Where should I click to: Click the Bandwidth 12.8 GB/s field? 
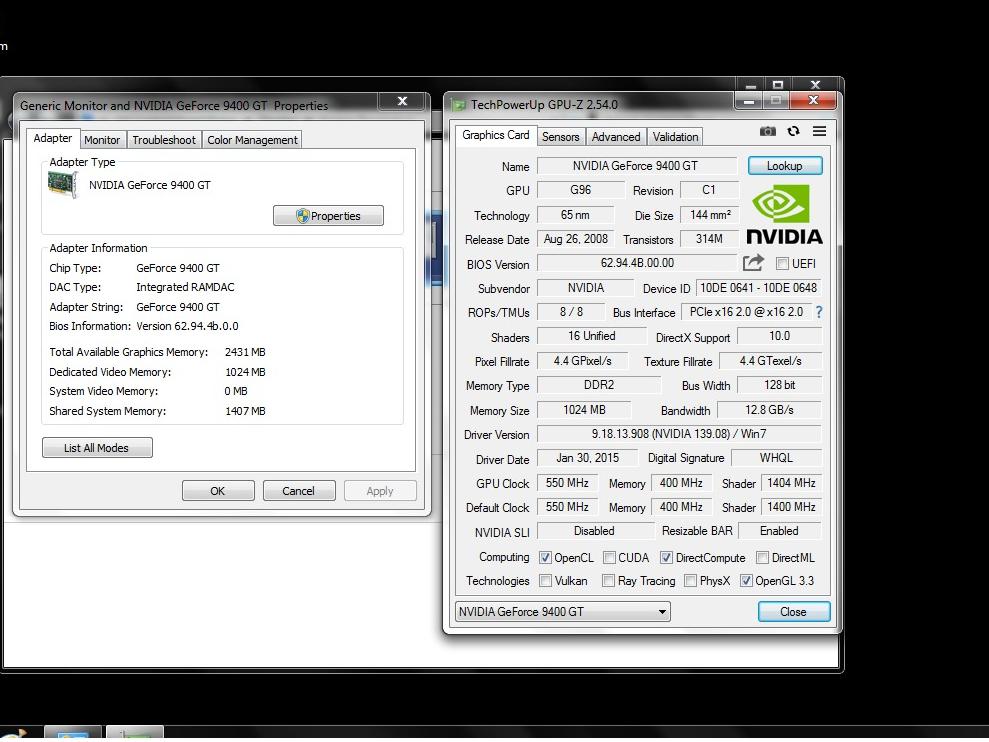(769, 410)
